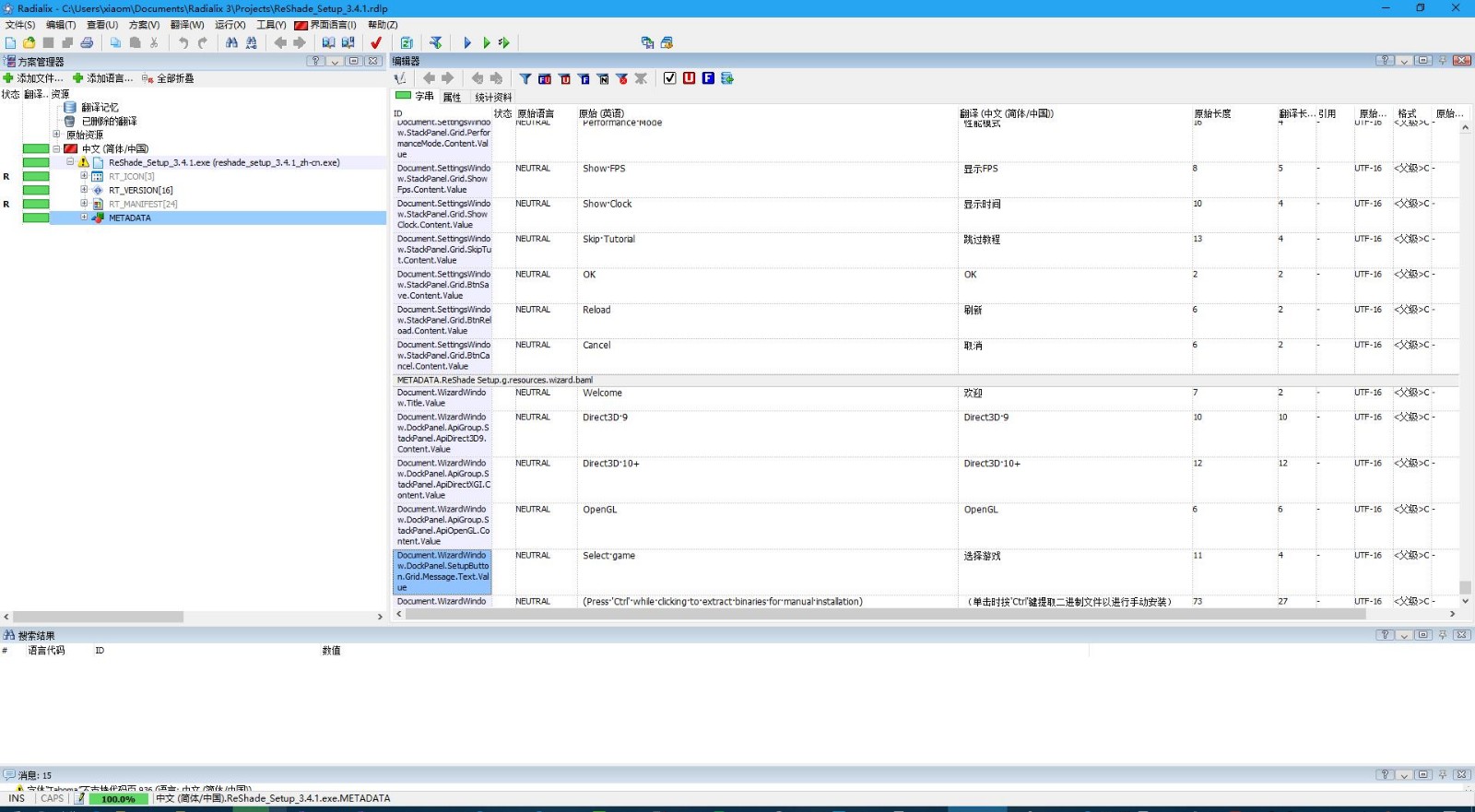Viewport: 1475px width, 812px height.
Task: Click the printer icon in toolbar
Action: 87,42
